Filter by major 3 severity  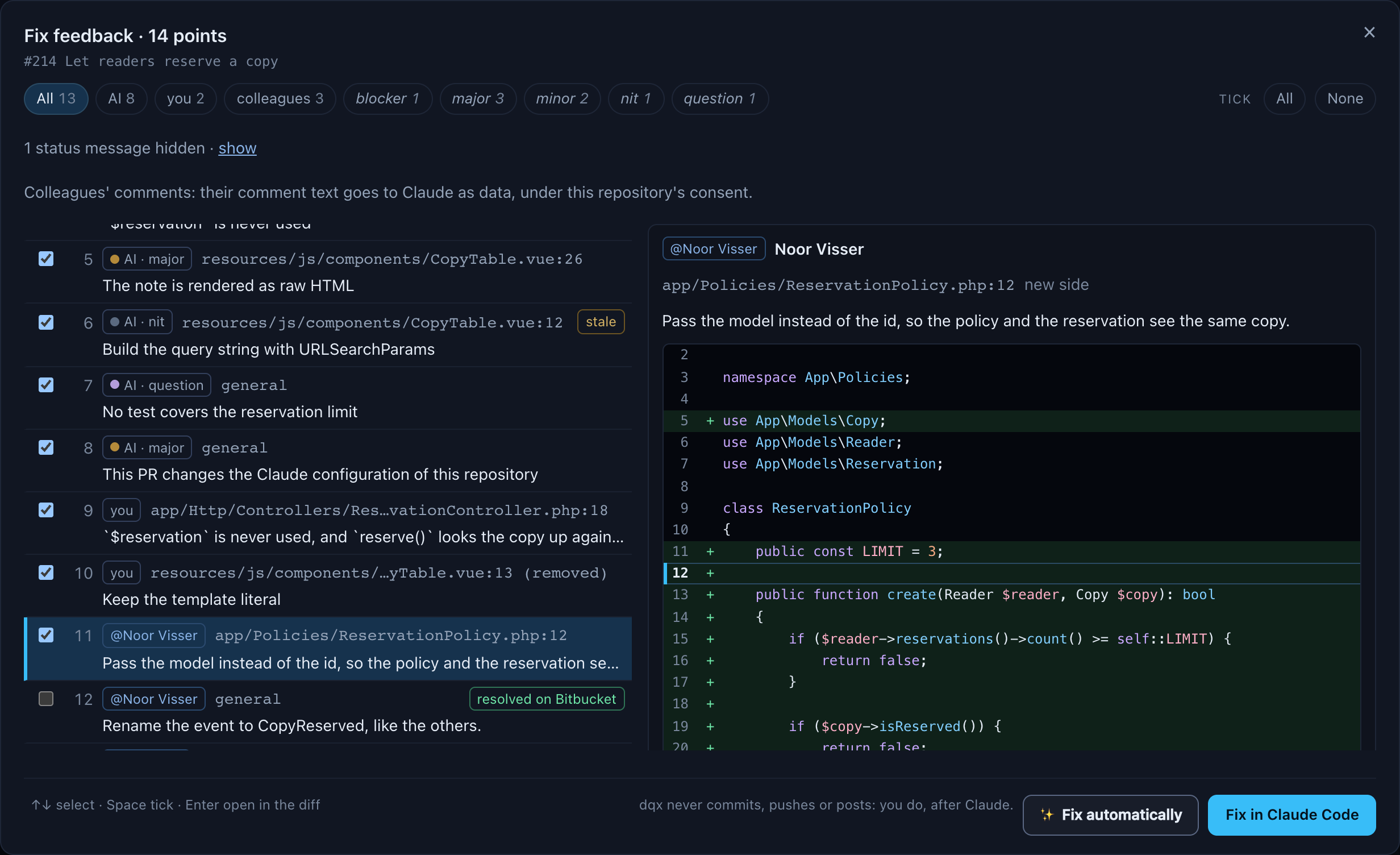(x=478, y=99)
